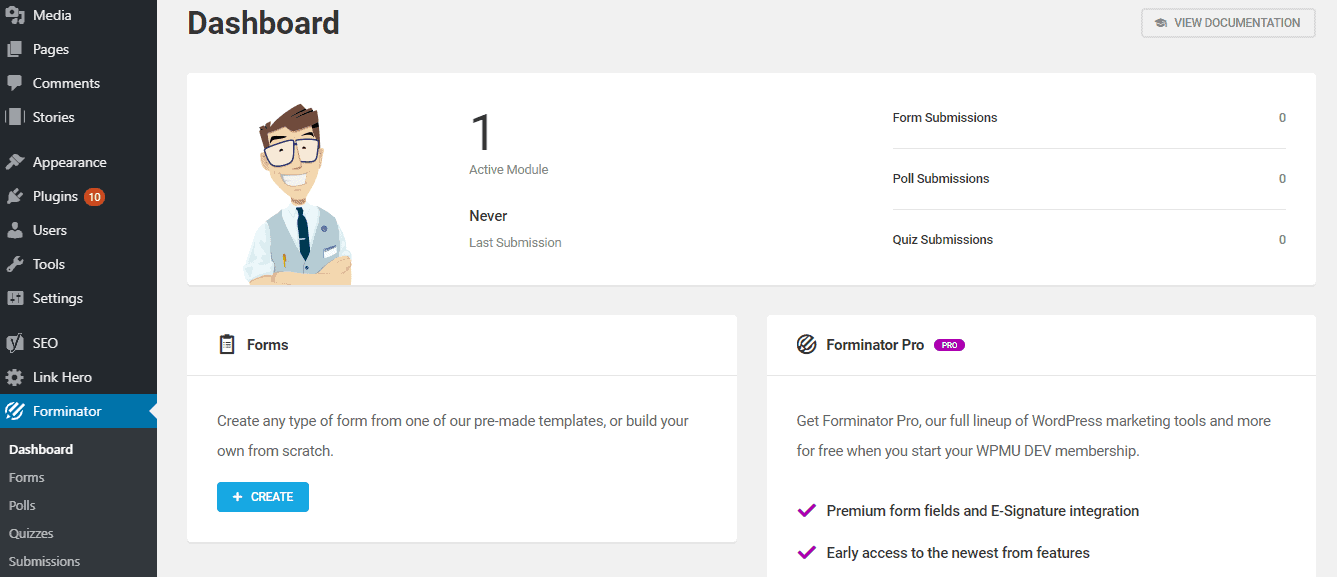The image size is (1337, 577).
Task: Click the Form Submissions row
Action: pyautogui.click(x=1089, y=118)
